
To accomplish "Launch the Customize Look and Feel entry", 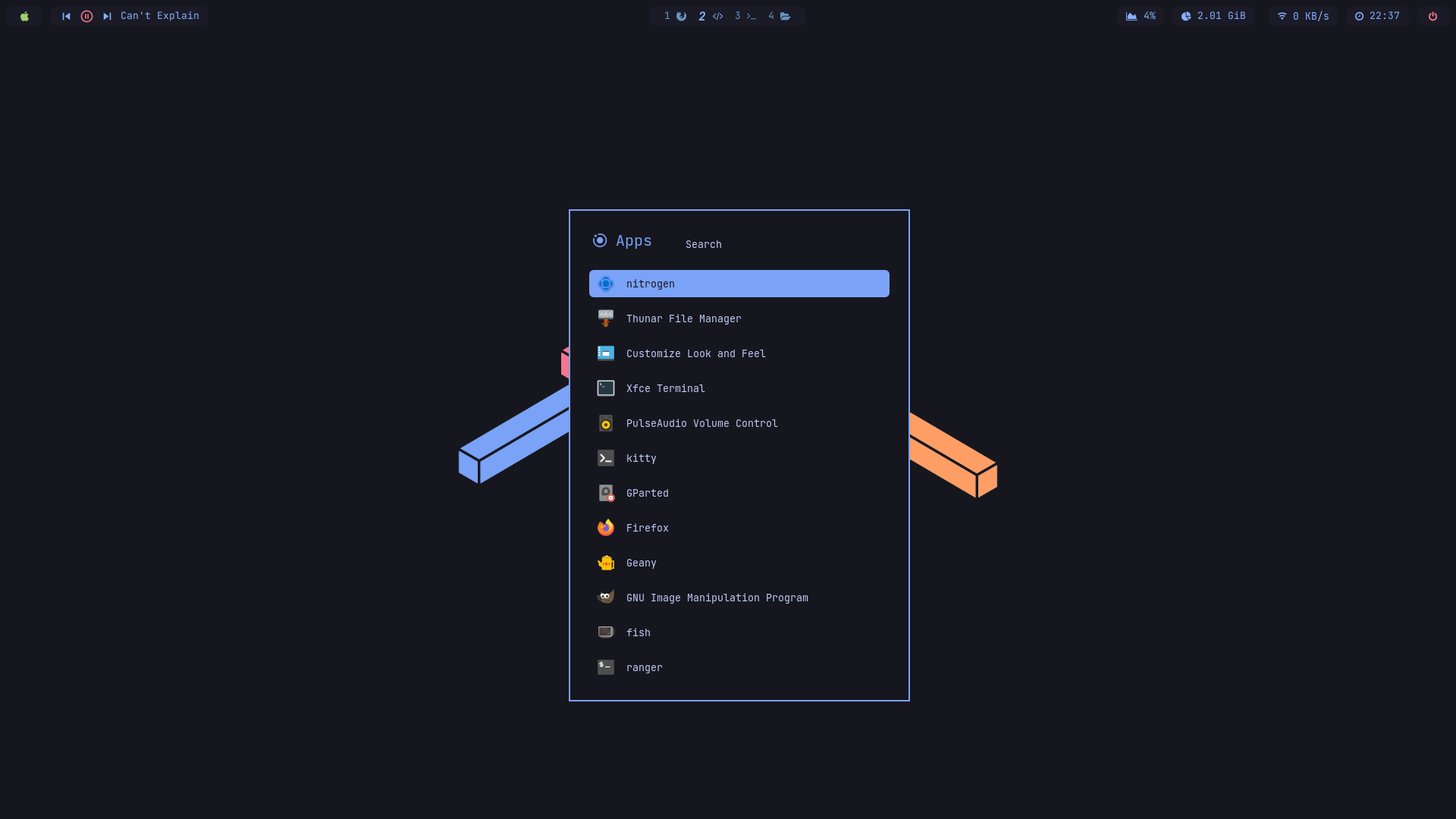I will tap(695, 353).
